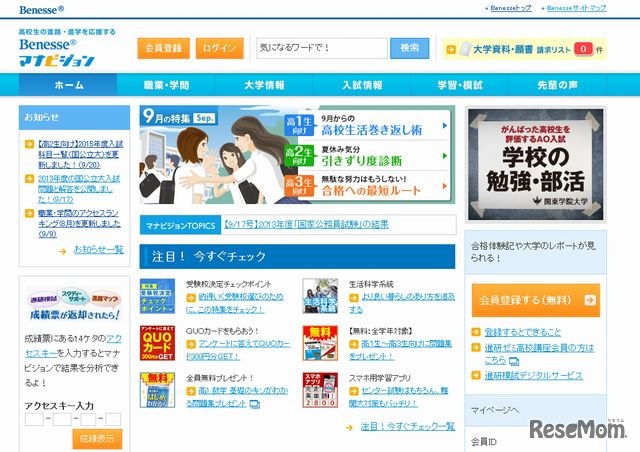Viewport: 640px width, 452px height.
Task: Open the Benesseサイトマップ link
Action: (x=576, y=8)
